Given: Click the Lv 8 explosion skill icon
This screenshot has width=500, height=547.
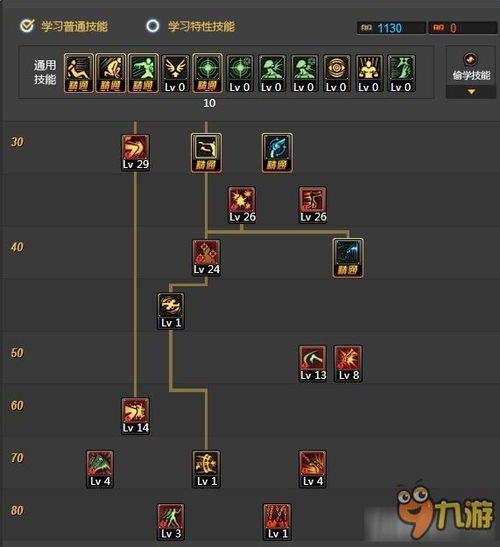Looking at the screenshot, I should pos(348,364).
